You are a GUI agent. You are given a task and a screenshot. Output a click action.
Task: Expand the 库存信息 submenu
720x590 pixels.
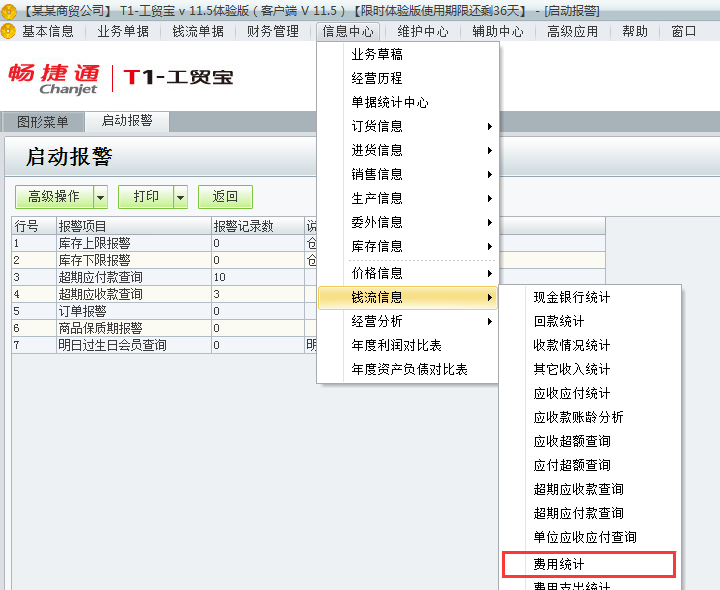click(408, 247)
